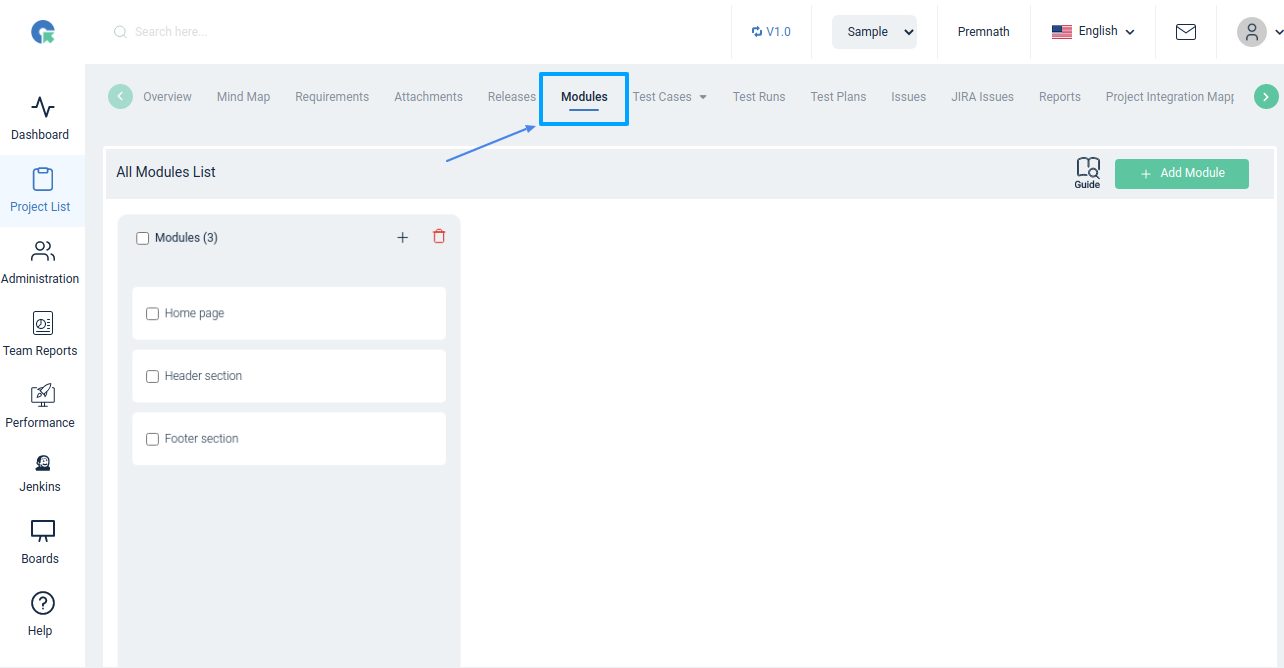
Task: Open the mail envelope icon
Action: coord(1186,32)
